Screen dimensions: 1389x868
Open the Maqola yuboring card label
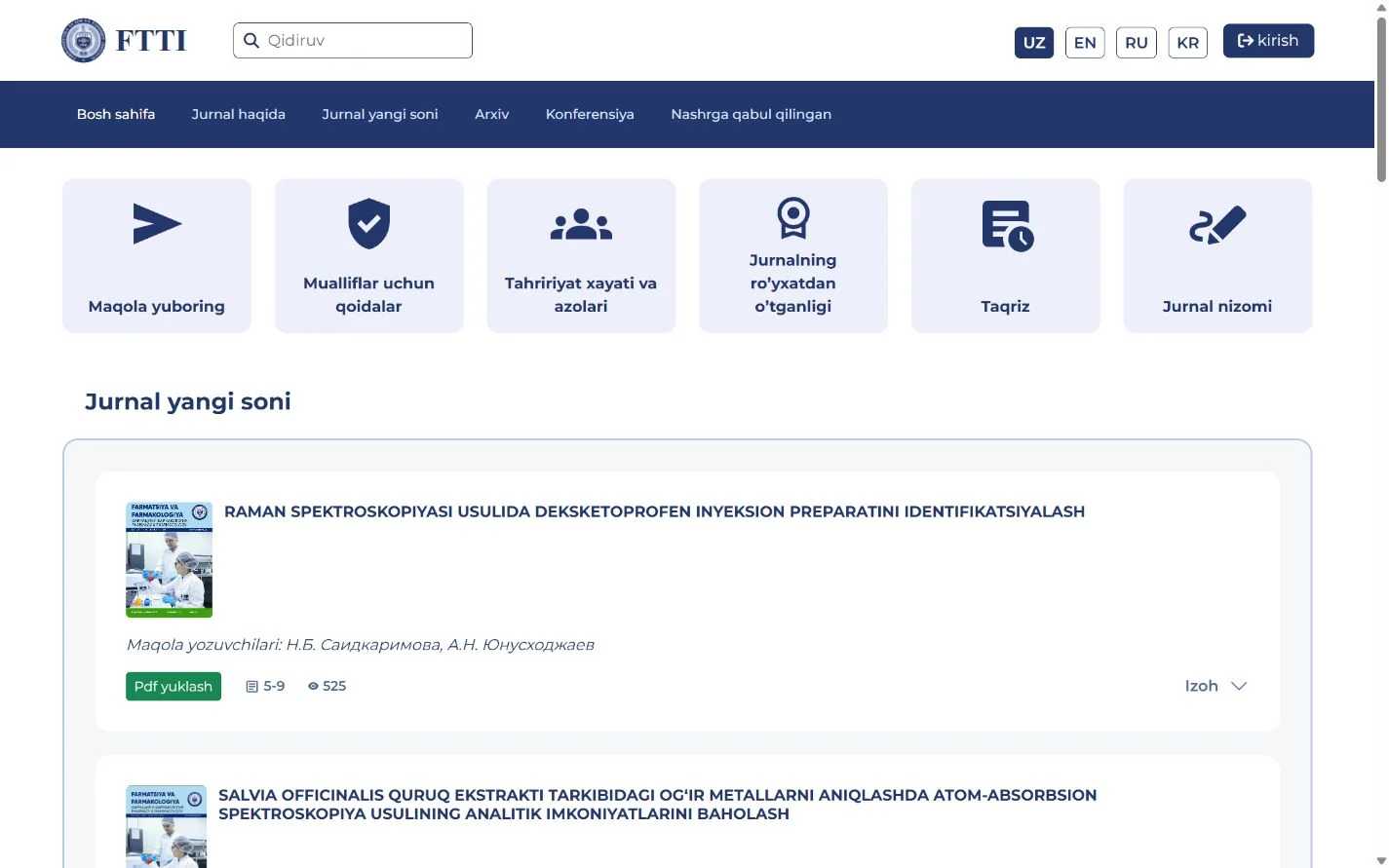tap(157, 306)
